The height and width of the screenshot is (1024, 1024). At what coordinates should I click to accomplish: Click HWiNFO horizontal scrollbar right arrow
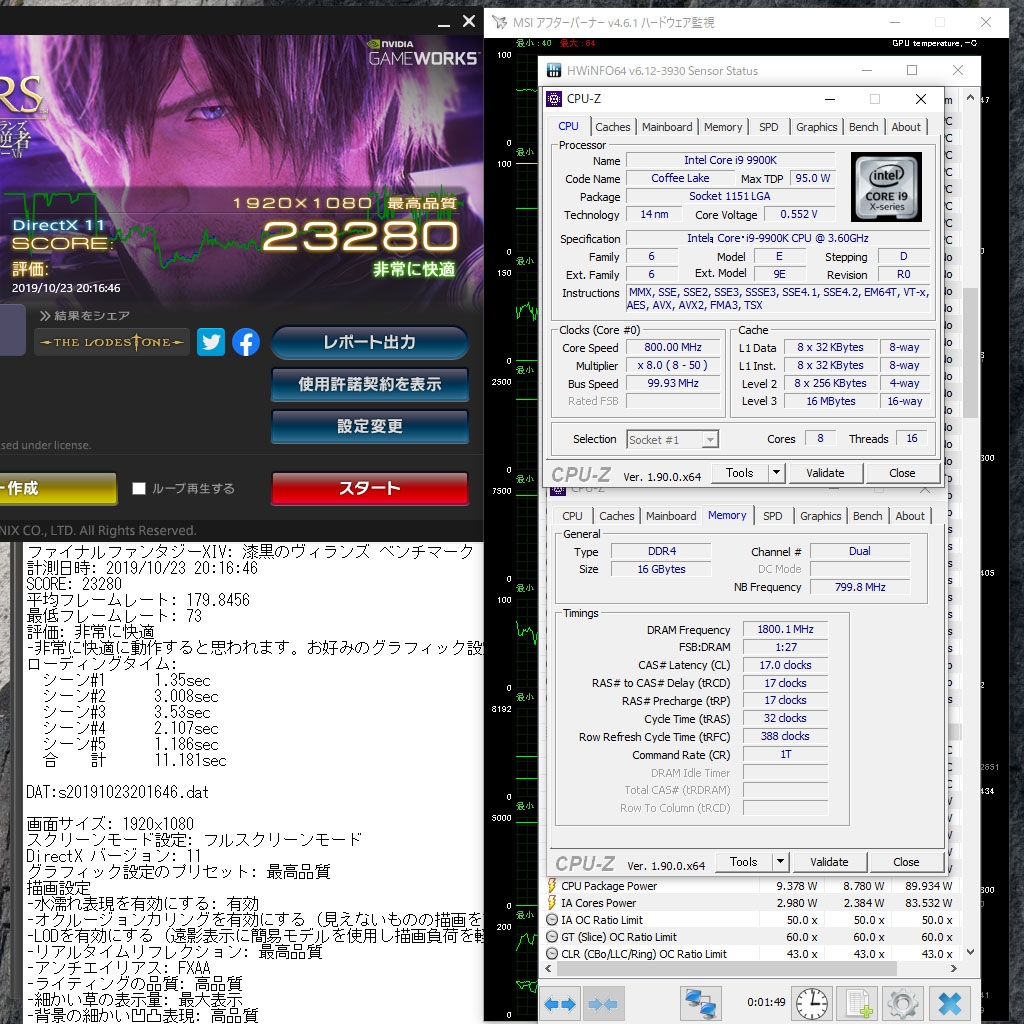click(953, 968)
